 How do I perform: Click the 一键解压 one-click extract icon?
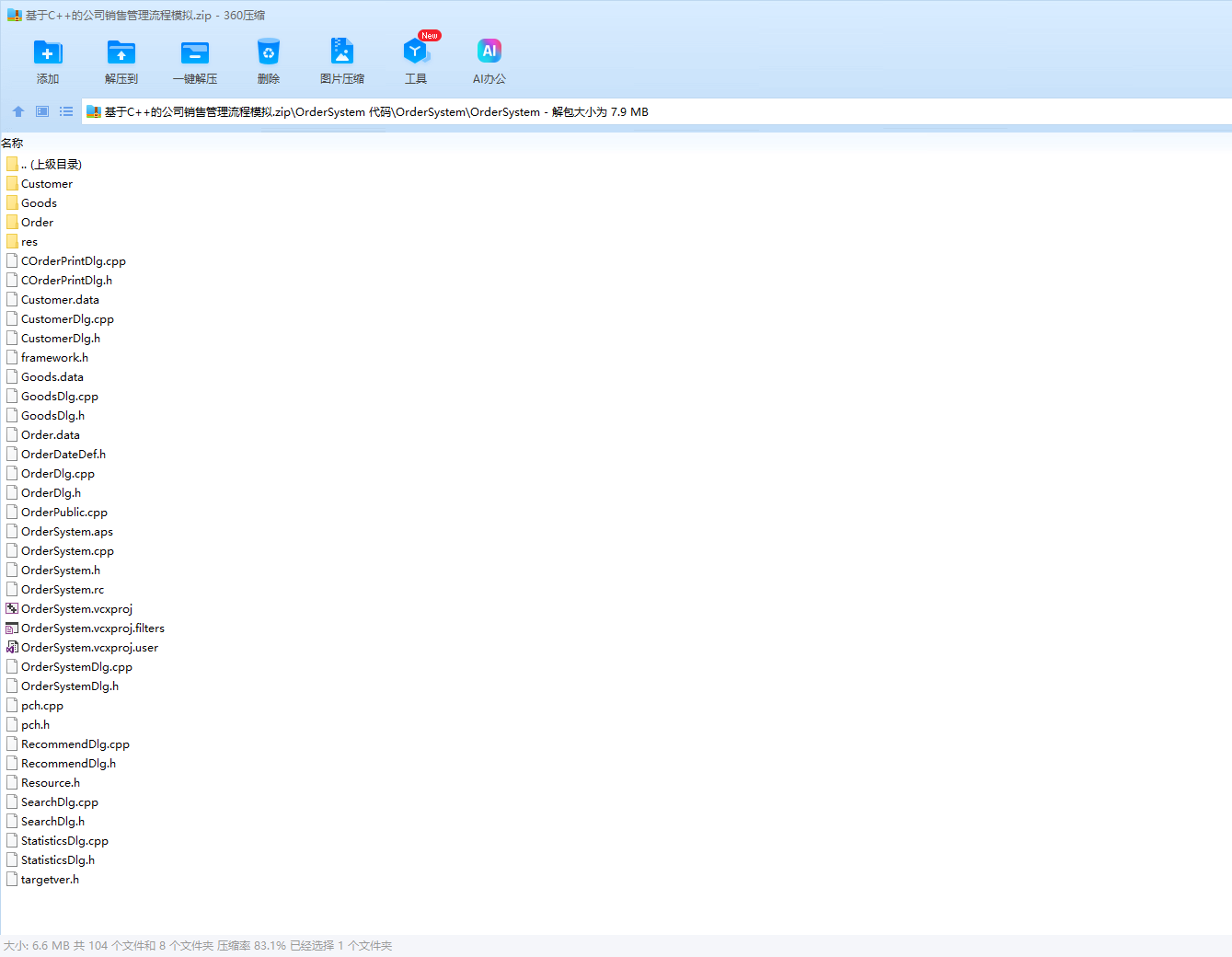click(195, 52)
